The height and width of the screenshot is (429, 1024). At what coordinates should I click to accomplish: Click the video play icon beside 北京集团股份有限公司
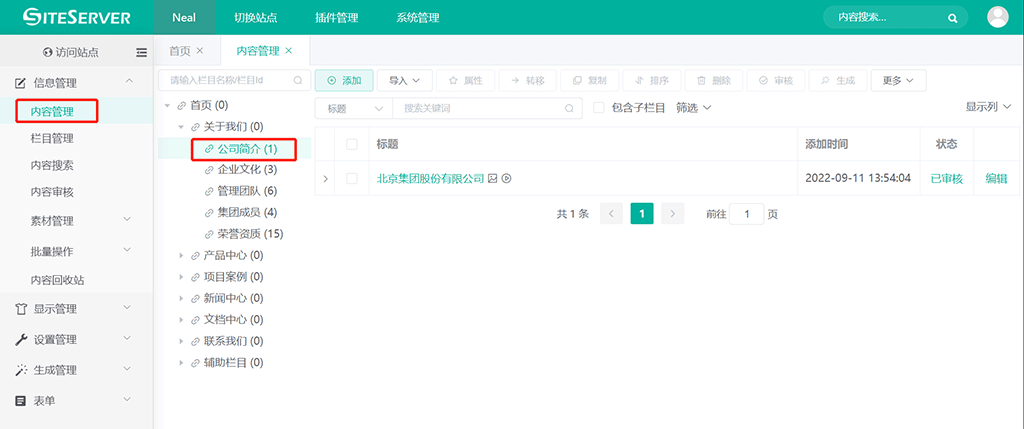click(506, 179)
